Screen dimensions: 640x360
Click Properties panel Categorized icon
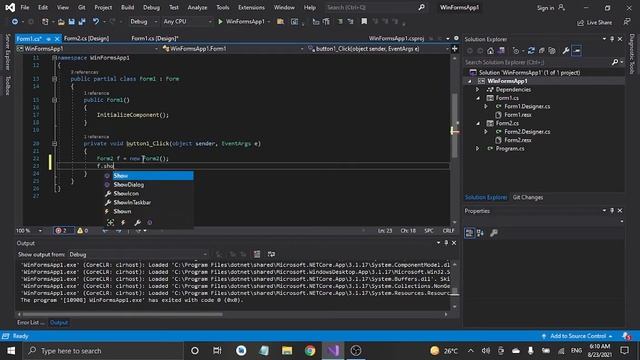point(469,233)
